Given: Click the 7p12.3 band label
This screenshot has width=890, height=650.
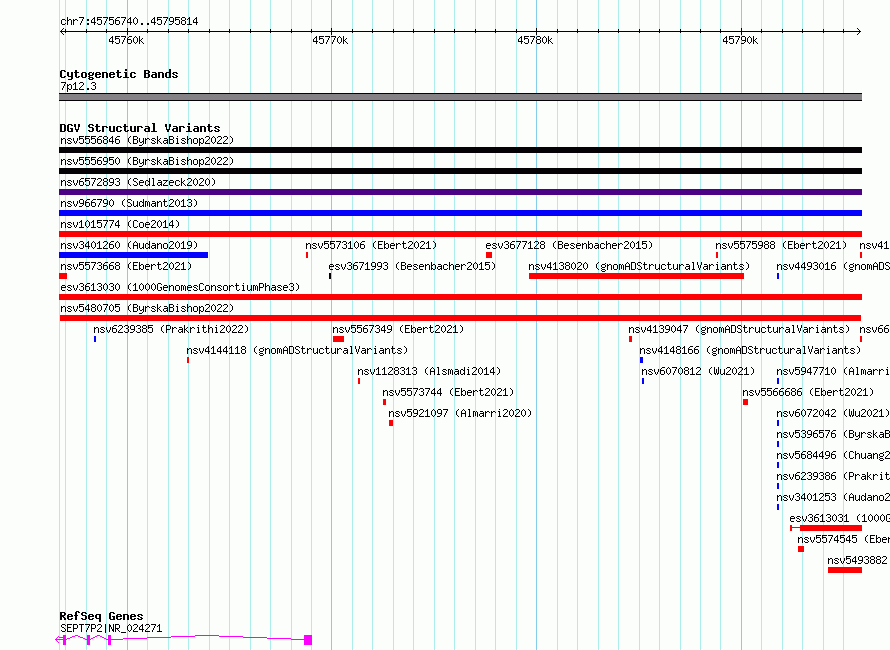Looking at the screenshot, I should 78,86.
